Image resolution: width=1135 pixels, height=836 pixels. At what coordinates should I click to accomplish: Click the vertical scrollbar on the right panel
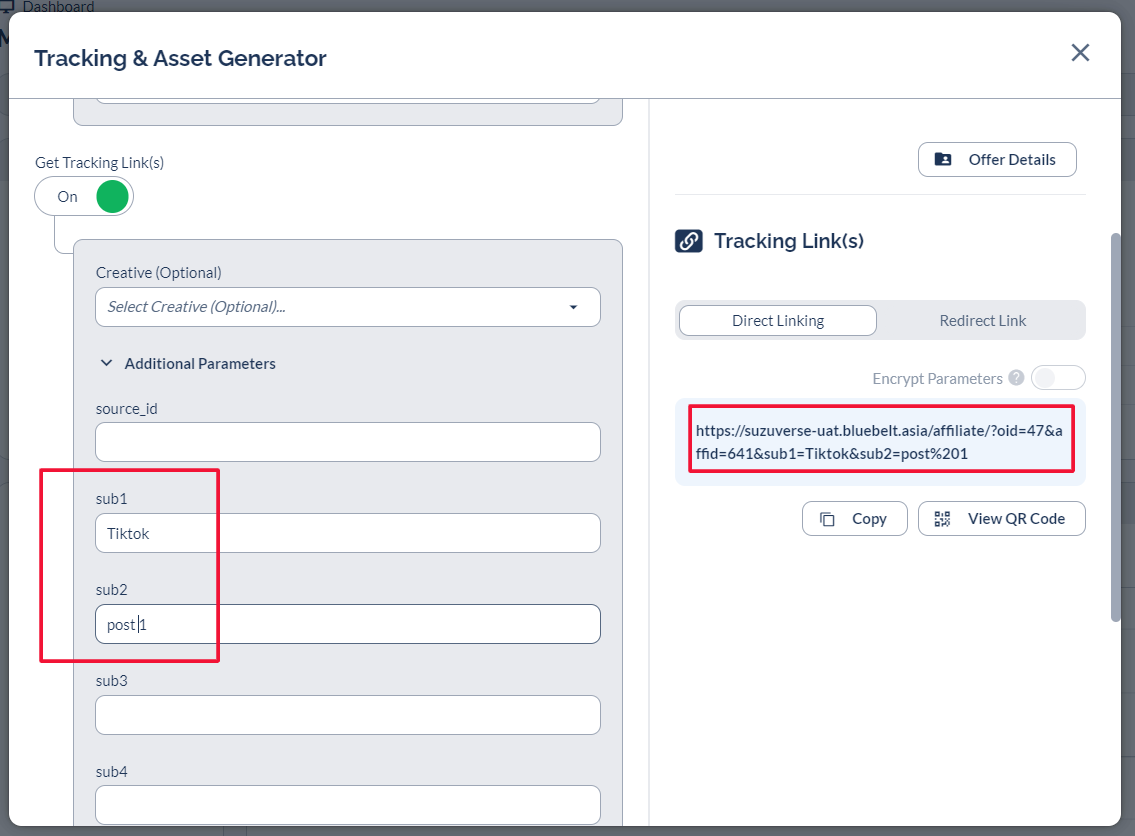point(1116,430)
